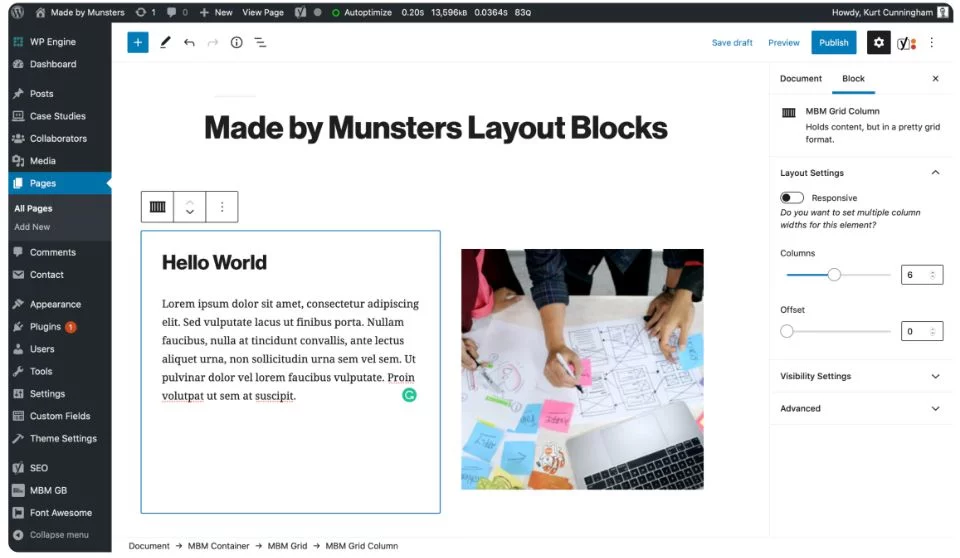Expand the Visibility Settings panel
This screenshot has height=558, width=960.
(x=860, y=376)
